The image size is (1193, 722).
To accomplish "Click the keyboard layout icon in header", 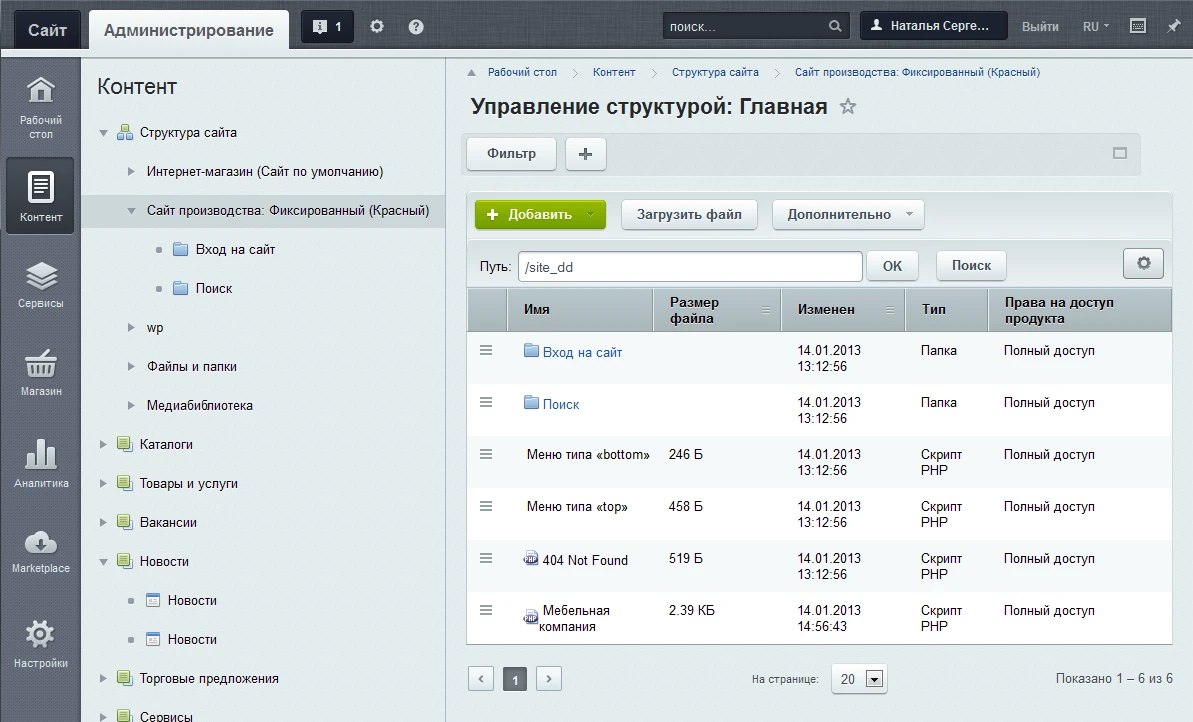I will coord(1138,26).
